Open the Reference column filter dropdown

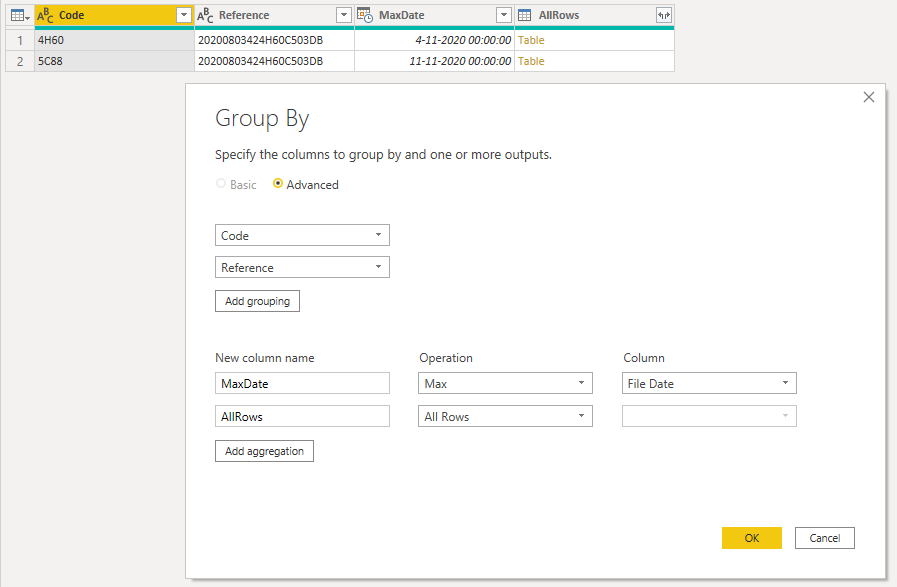click(x=343, y=15)
